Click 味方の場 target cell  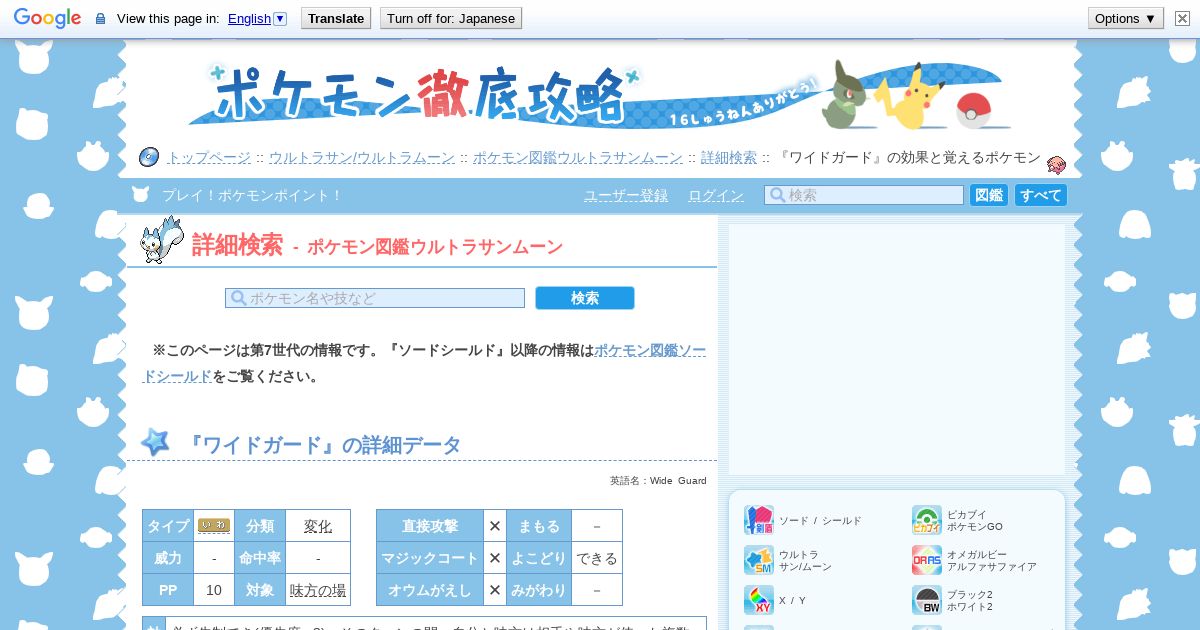(x=318, y=590)
